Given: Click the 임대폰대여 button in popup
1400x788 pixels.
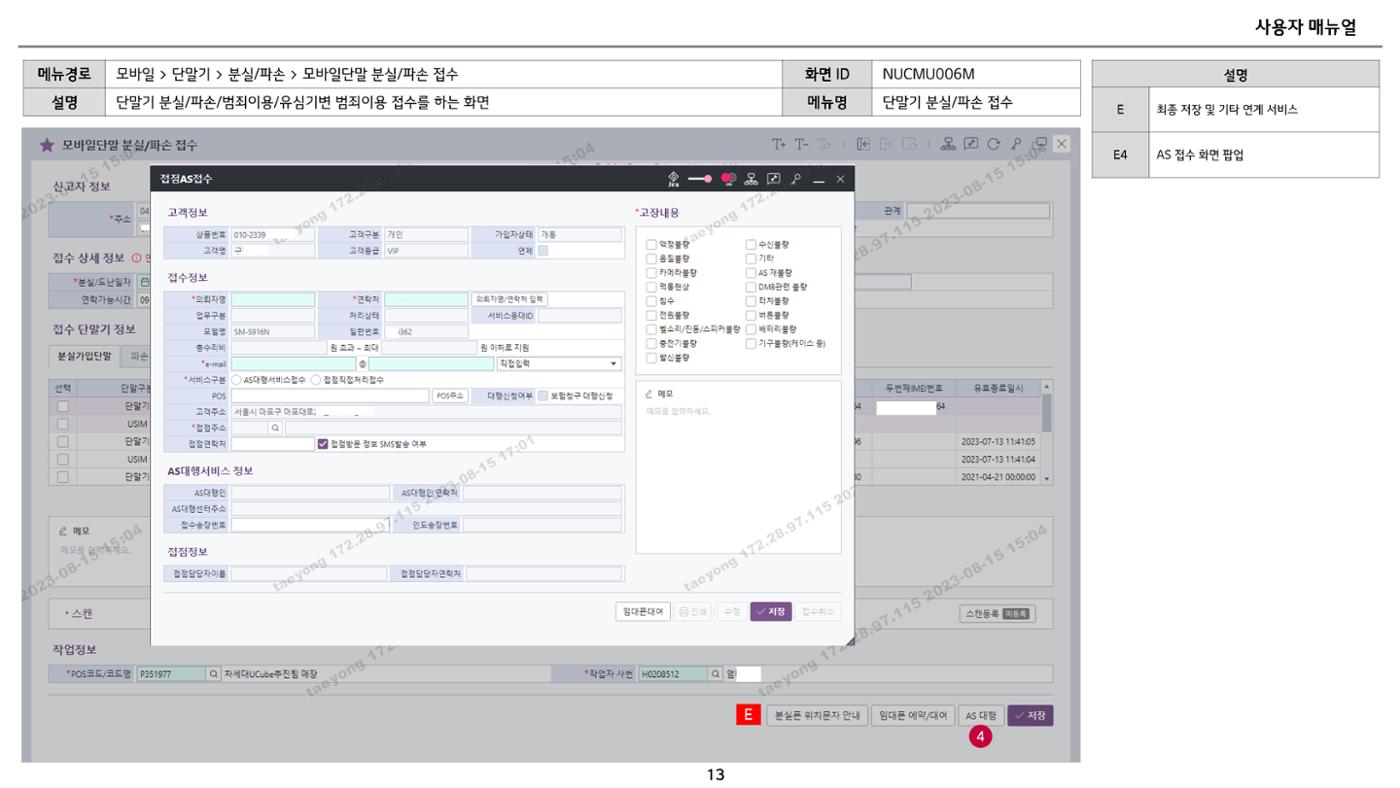Looking at the screenshot, I should pos(640,611).
